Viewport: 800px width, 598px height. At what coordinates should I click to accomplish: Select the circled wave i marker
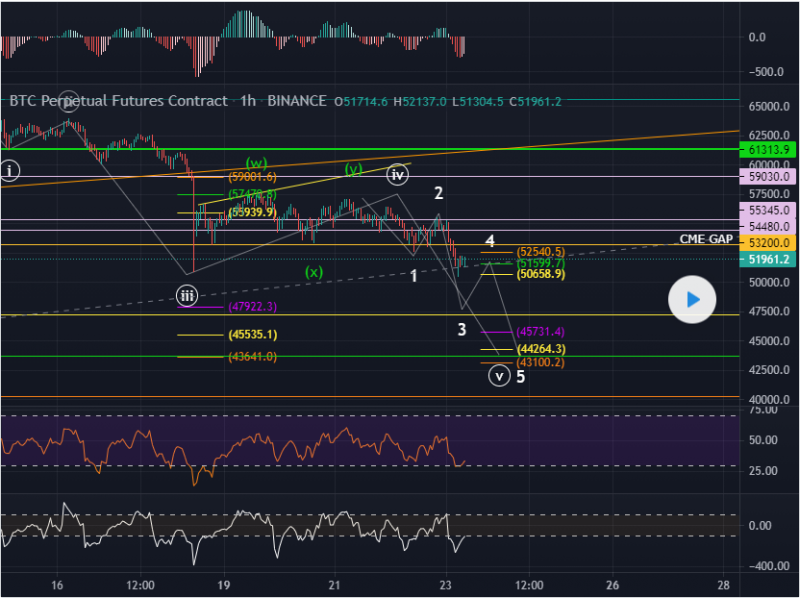point(10,170)
